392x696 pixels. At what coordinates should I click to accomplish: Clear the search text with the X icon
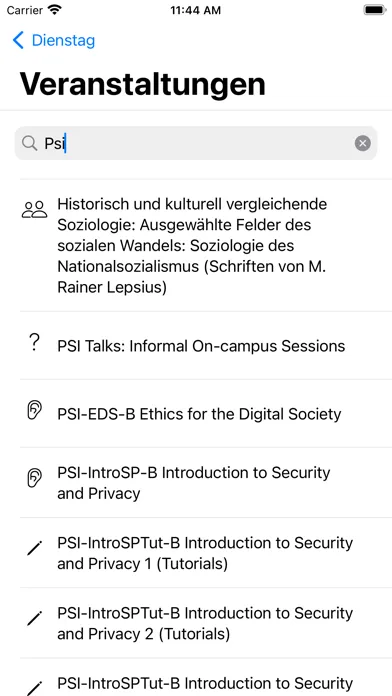[362, 143]
